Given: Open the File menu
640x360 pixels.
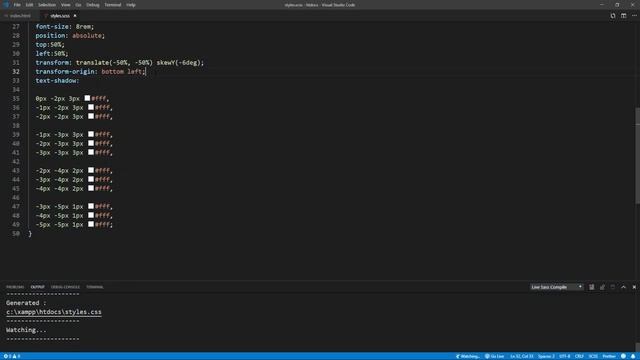Looking at the screenshot, I should click(x=17, y=5).
